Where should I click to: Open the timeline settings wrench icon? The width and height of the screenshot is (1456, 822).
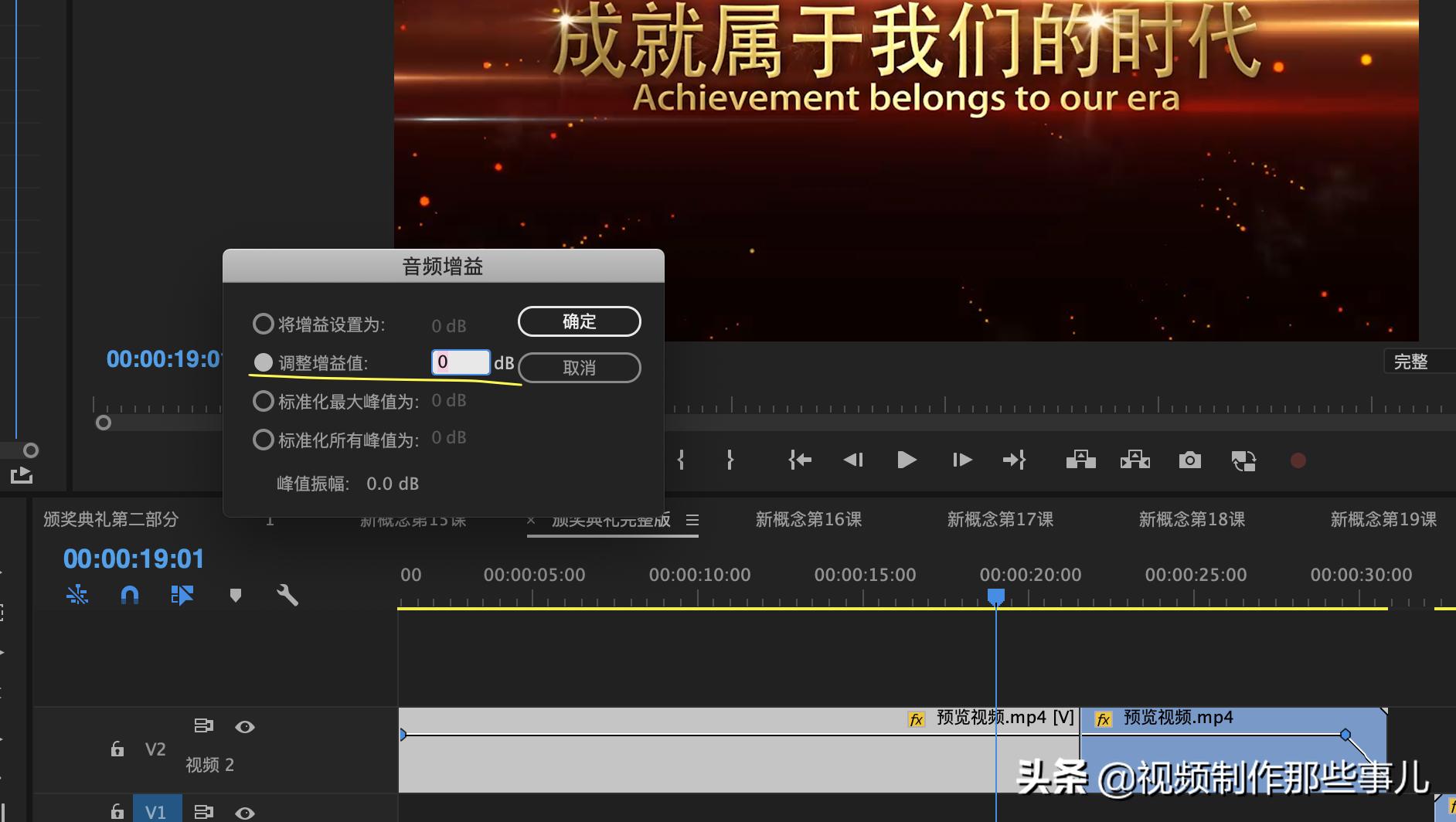pyautogui.click(x=287, y=595)
